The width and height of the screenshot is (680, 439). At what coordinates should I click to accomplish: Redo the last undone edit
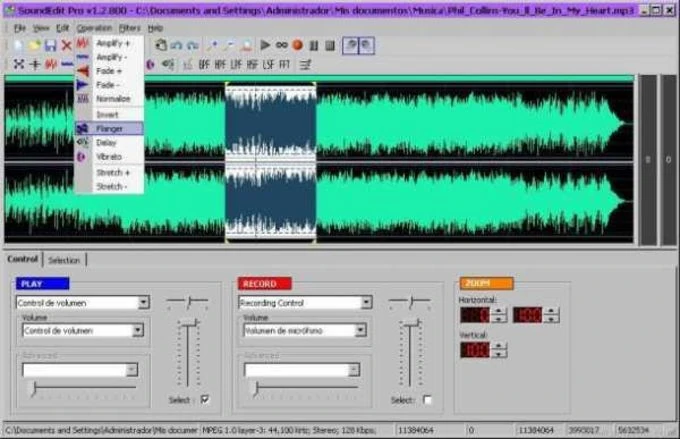(x=193, y=45)
